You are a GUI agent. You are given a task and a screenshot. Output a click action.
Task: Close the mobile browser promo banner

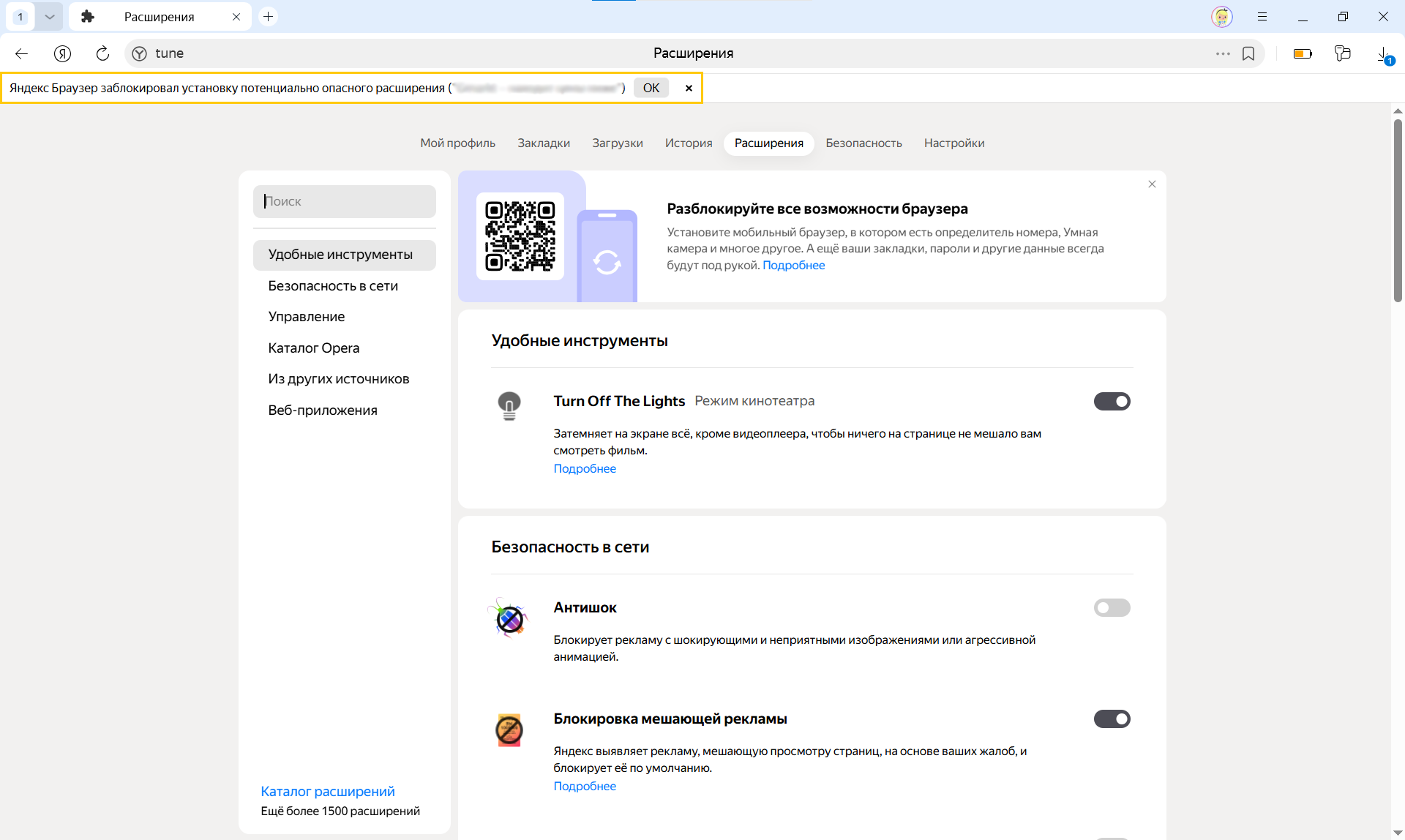tap(1152, 184)
